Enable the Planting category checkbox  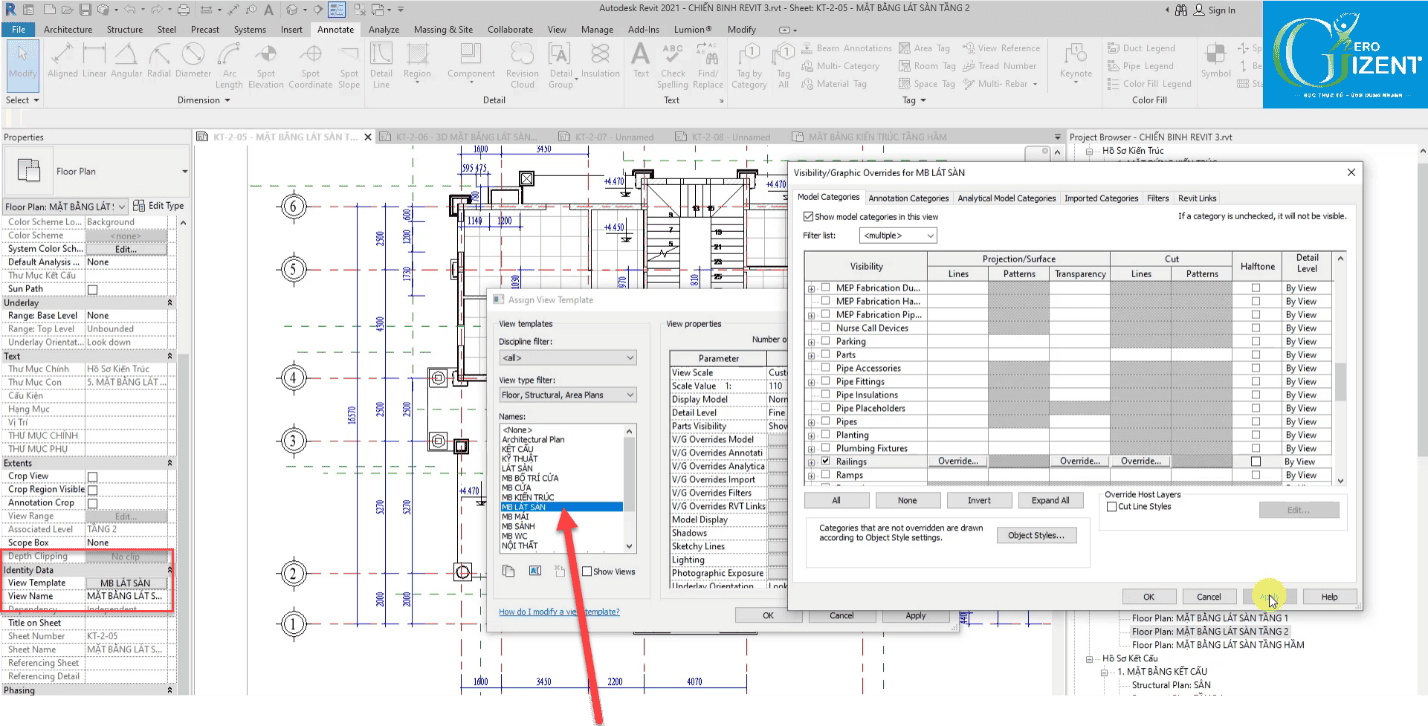click(826, 435)
